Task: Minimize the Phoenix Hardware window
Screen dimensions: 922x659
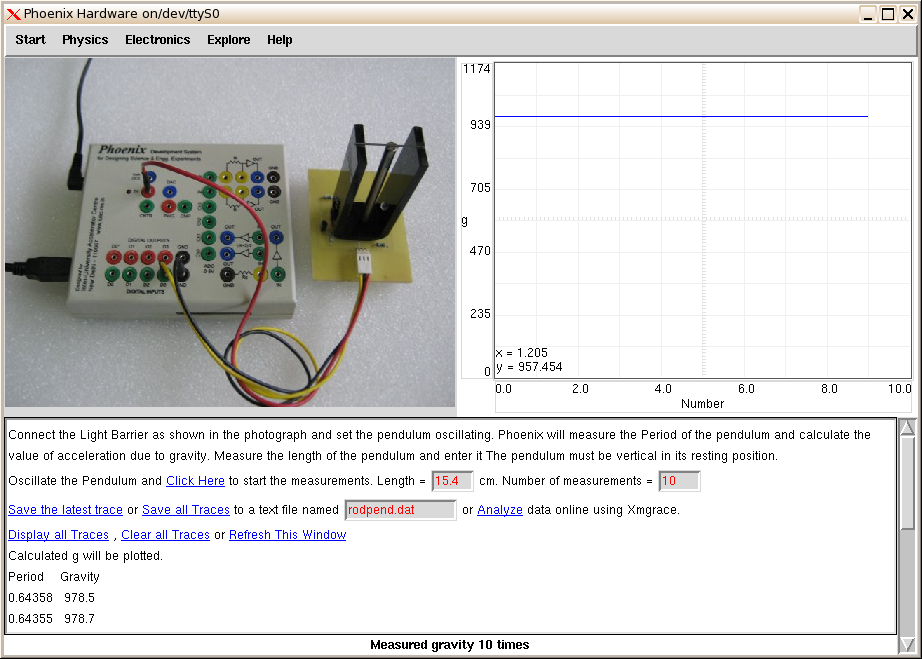Action: pyautogui.click(x=868, y=14)
